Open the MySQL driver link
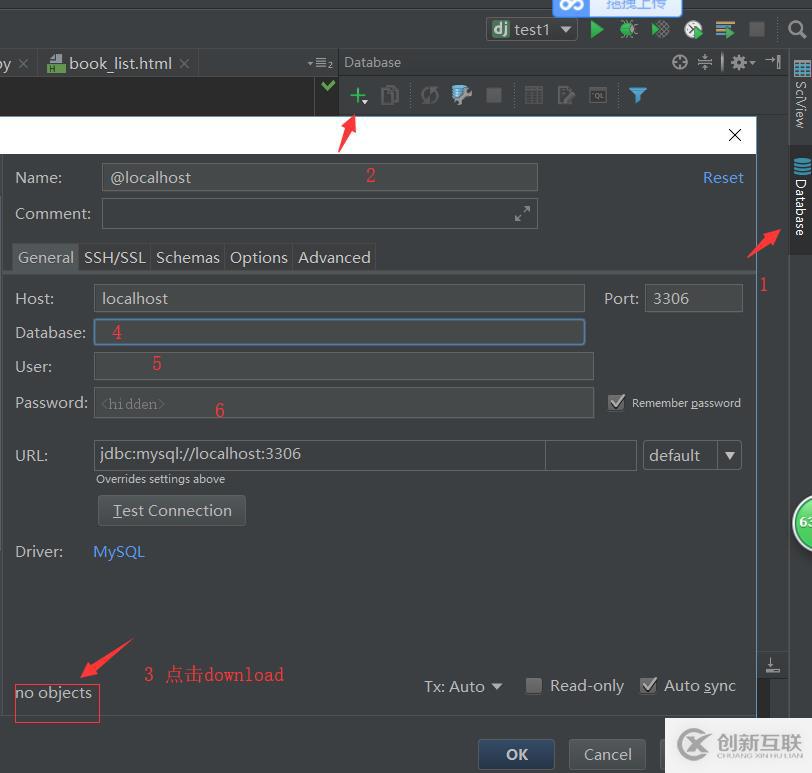 tap(119, 551)
